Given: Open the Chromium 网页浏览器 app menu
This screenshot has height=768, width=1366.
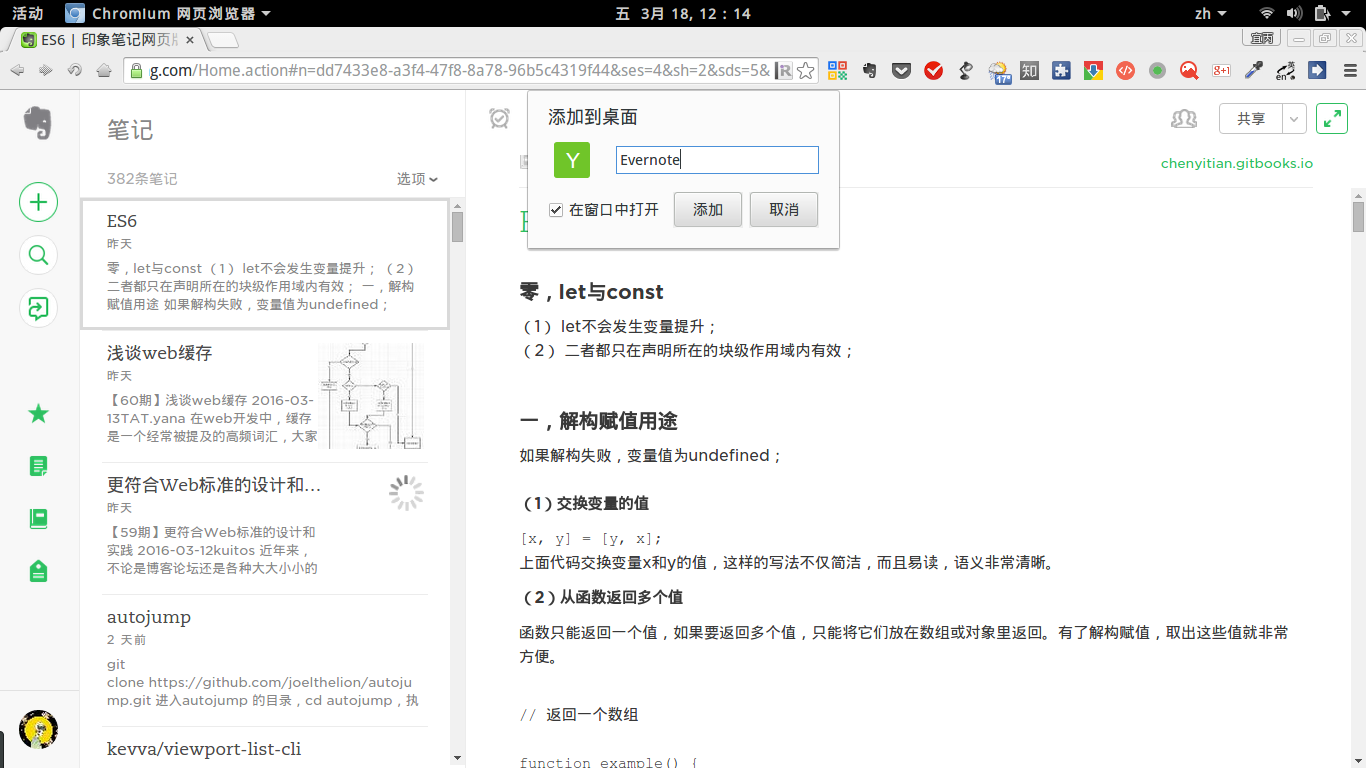Looking at the screenshot, I should (x=168, y=13).
